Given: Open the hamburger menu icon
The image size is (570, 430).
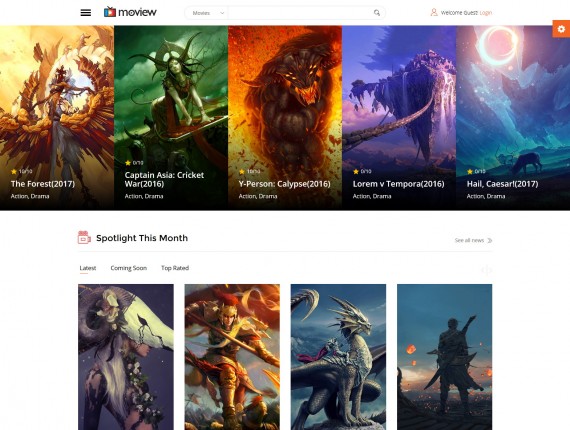Looking at the screenshot, I should 86,13.
